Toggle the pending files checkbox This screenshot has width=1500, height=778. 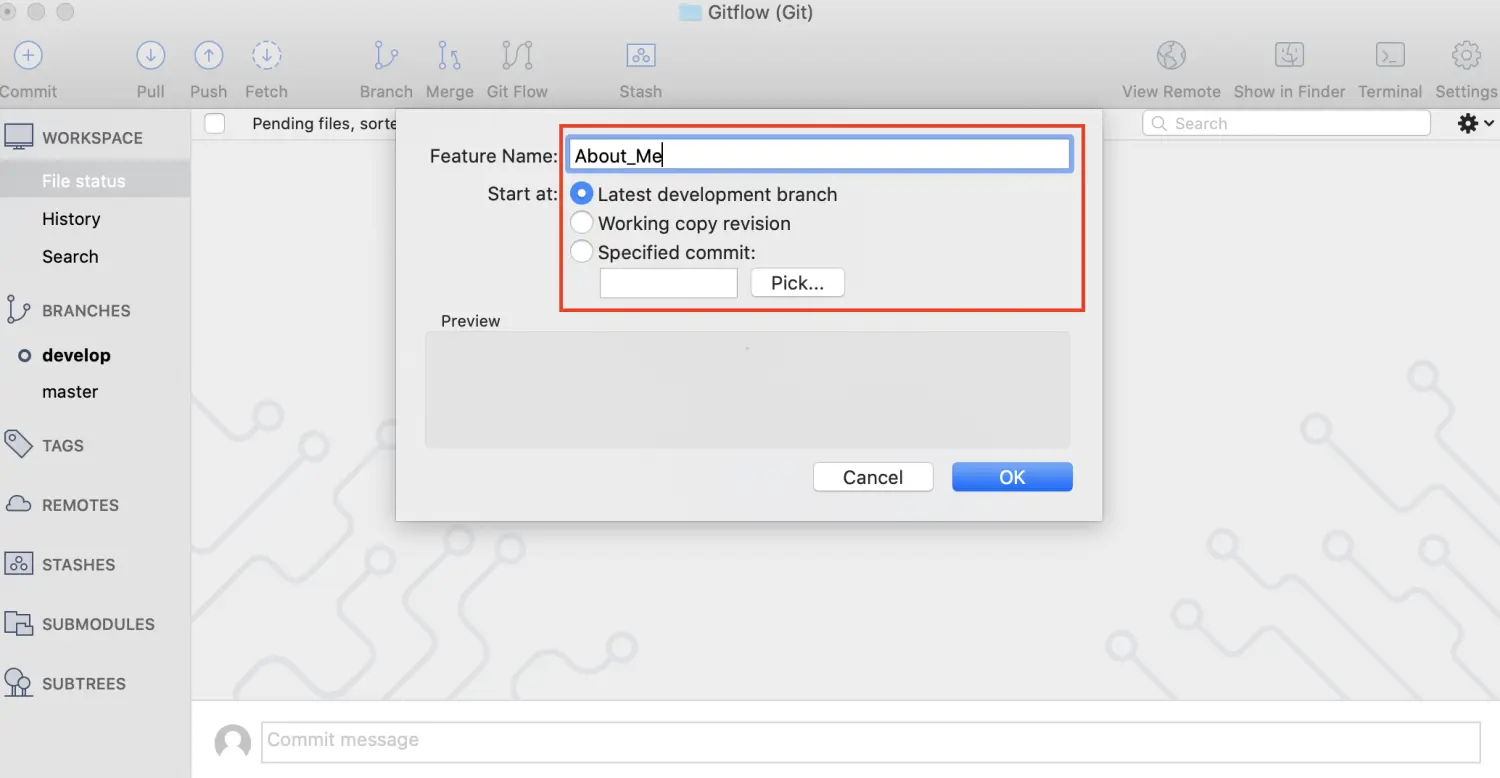click(214, 124)
